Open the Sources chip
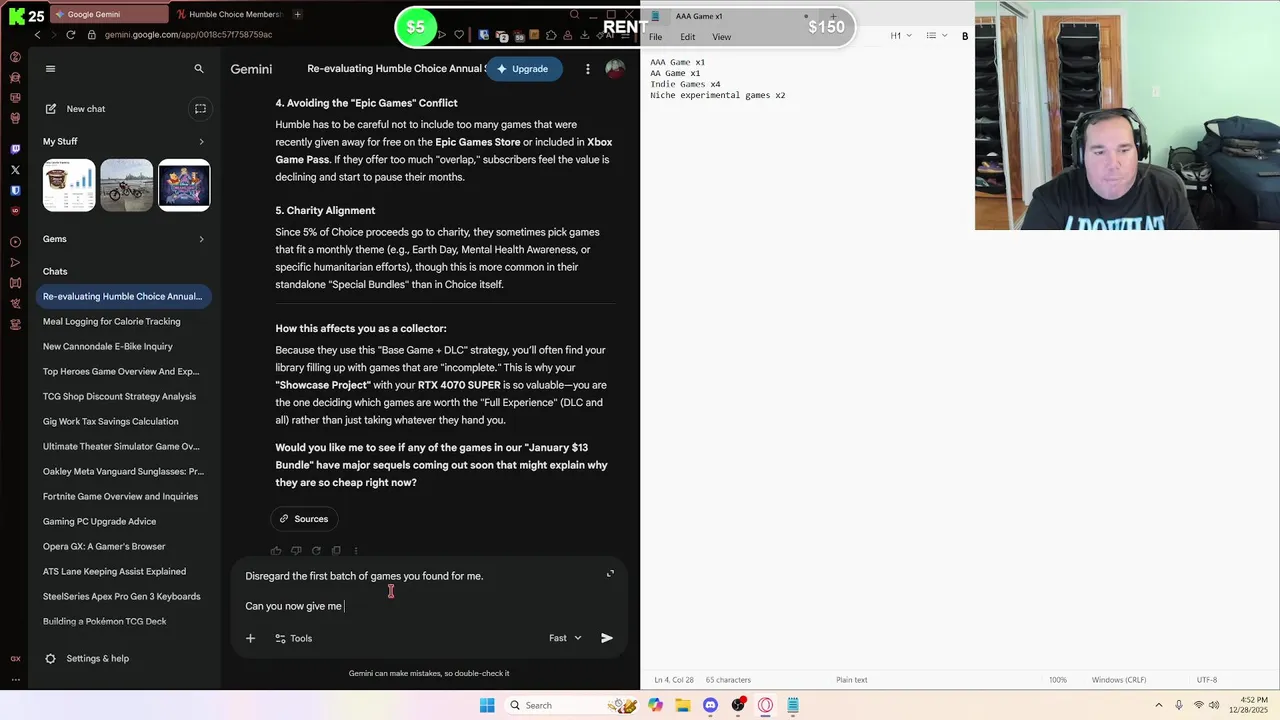Viewport: 1280px width, 720px height. tap(304, 519)
